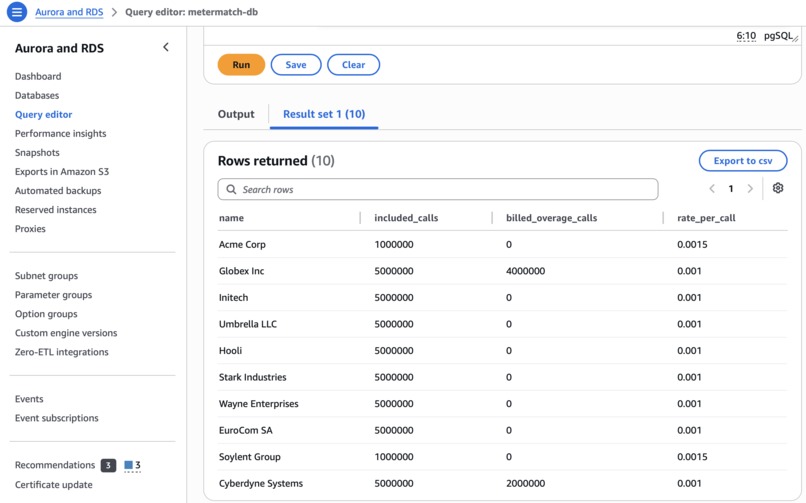Click the Rows returned heading
The width and height of the screenshot is (806, 503).
click(276, 161)
